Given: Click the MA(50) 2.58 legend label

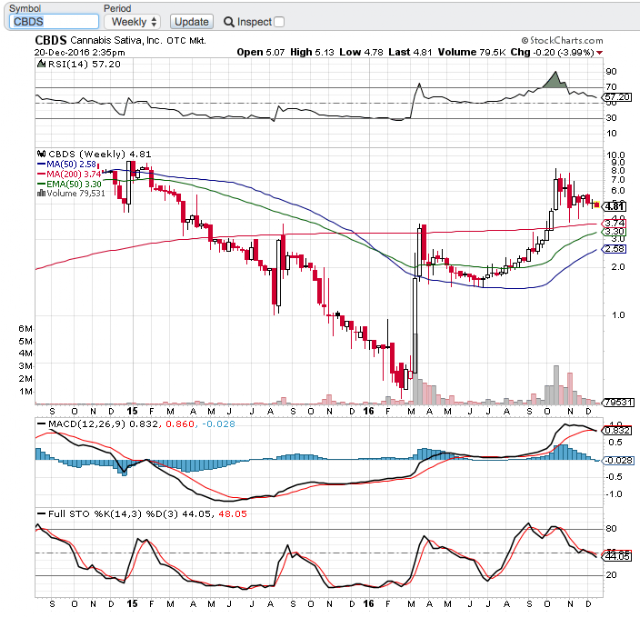Looking at the screenshot, I should click(71, 164).
